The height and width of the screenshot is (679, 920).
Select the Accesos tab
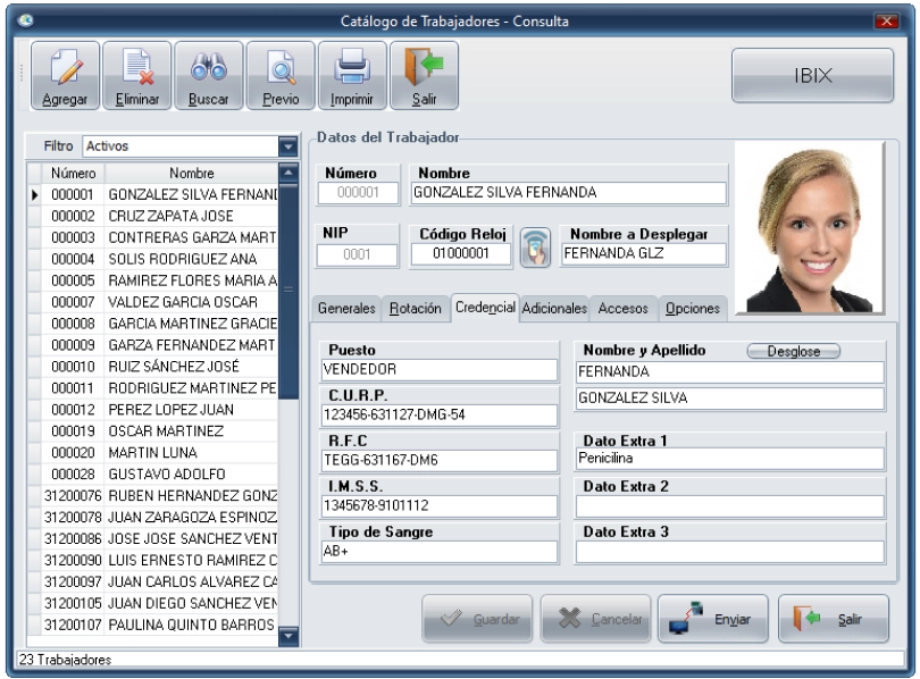pyautogui.click(x=622, y=309)
